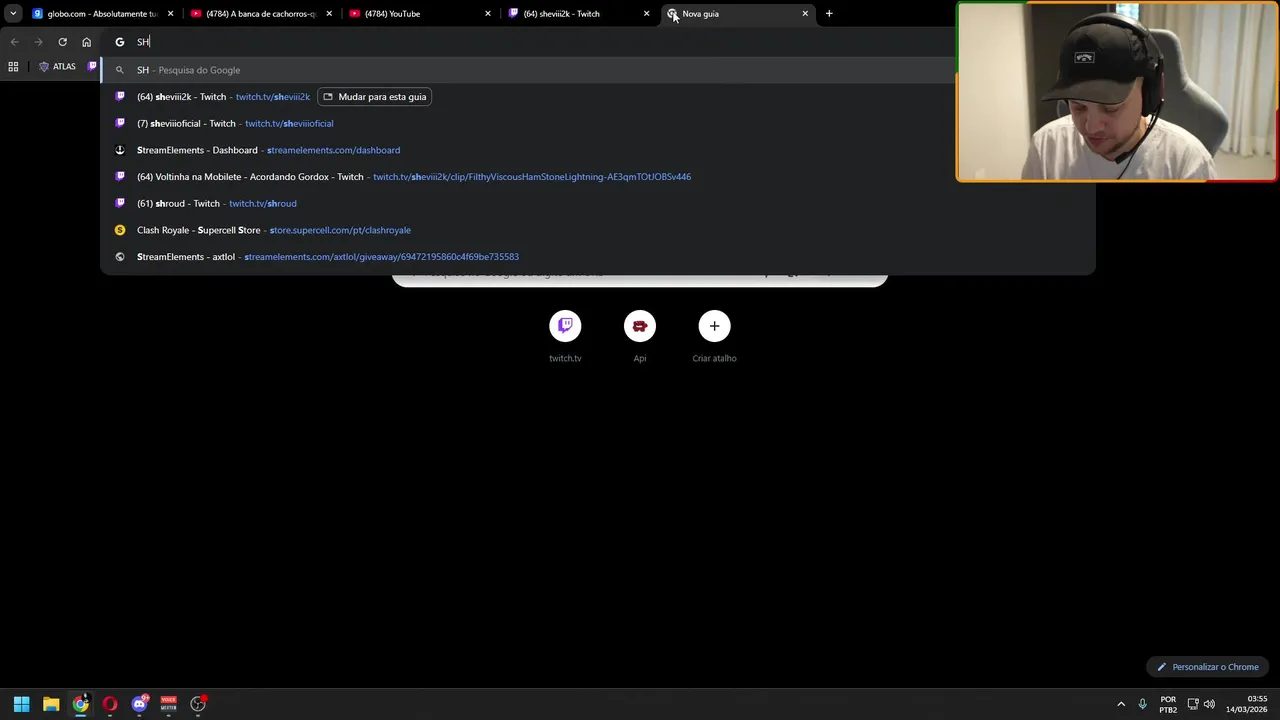Open network status tray icon
1280x720 pixels.
coord(1193,704)
